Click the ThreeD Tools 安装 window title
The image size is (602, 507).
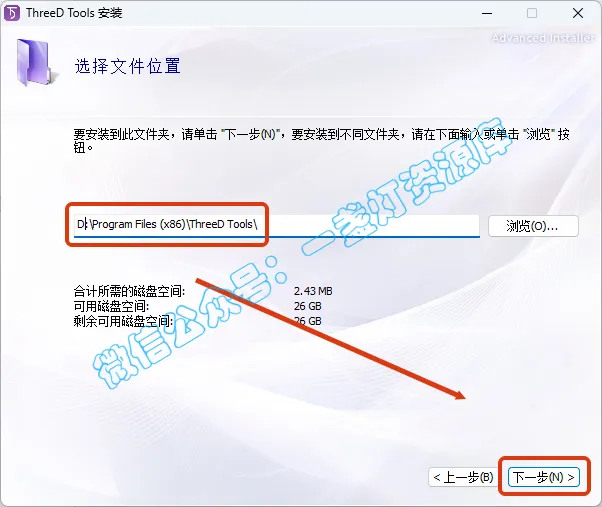pyautogui.click(x=74, y=13)
